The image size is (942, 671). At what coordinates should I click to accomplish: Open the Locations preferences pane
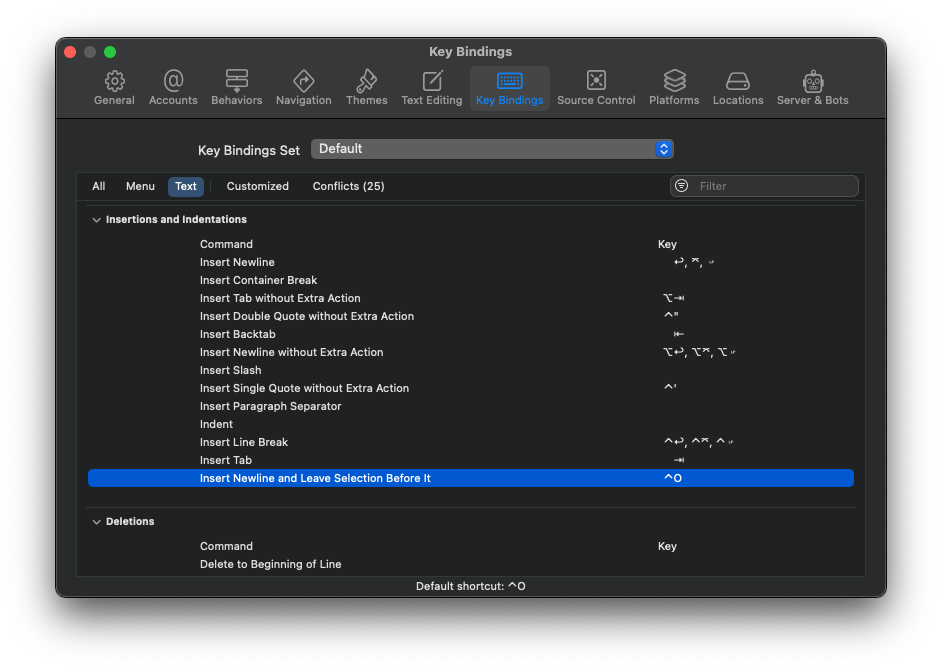(738, 87)
